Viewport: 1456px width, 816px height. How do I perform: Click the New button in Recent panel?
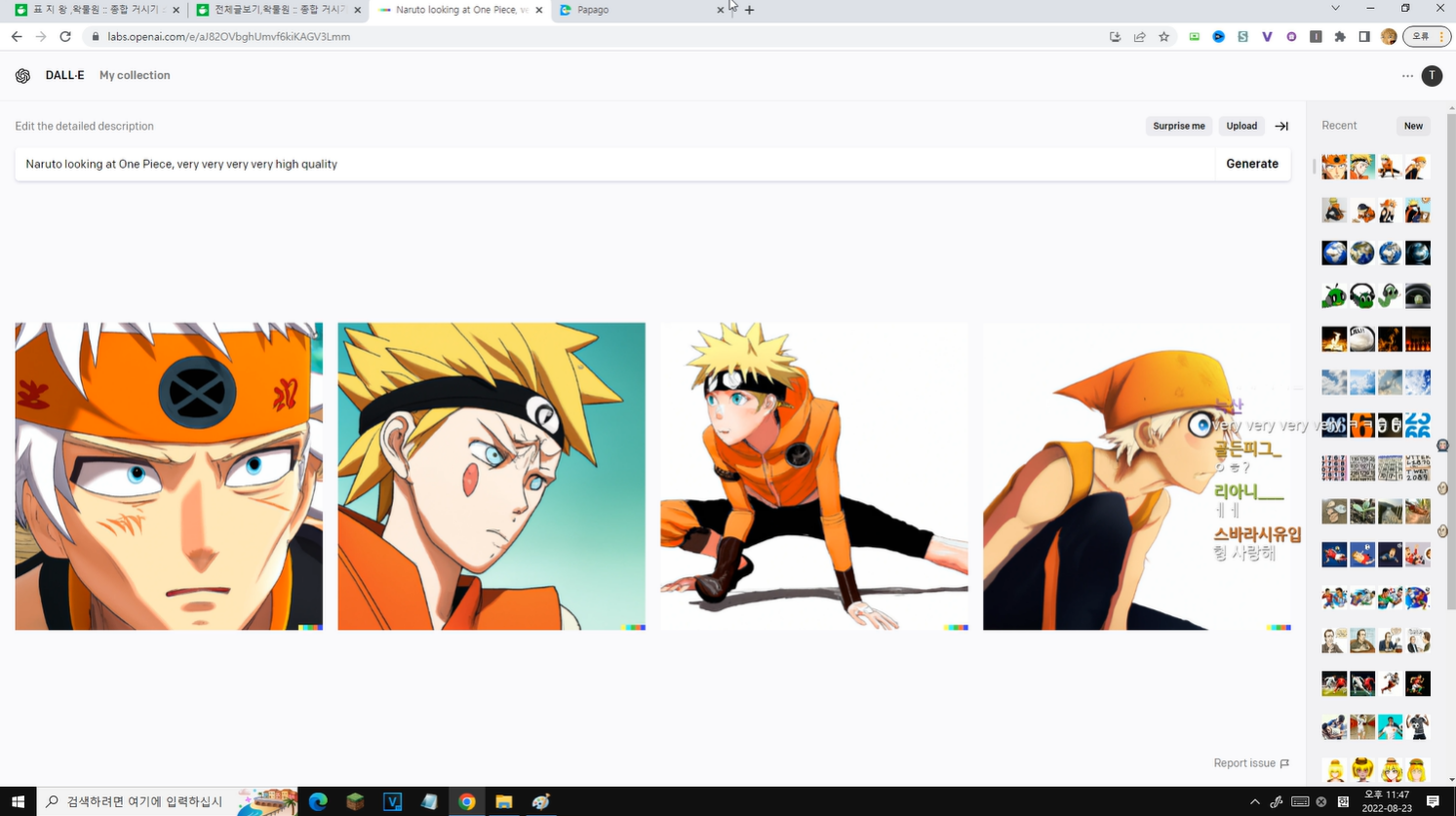tap(1413, 126)
